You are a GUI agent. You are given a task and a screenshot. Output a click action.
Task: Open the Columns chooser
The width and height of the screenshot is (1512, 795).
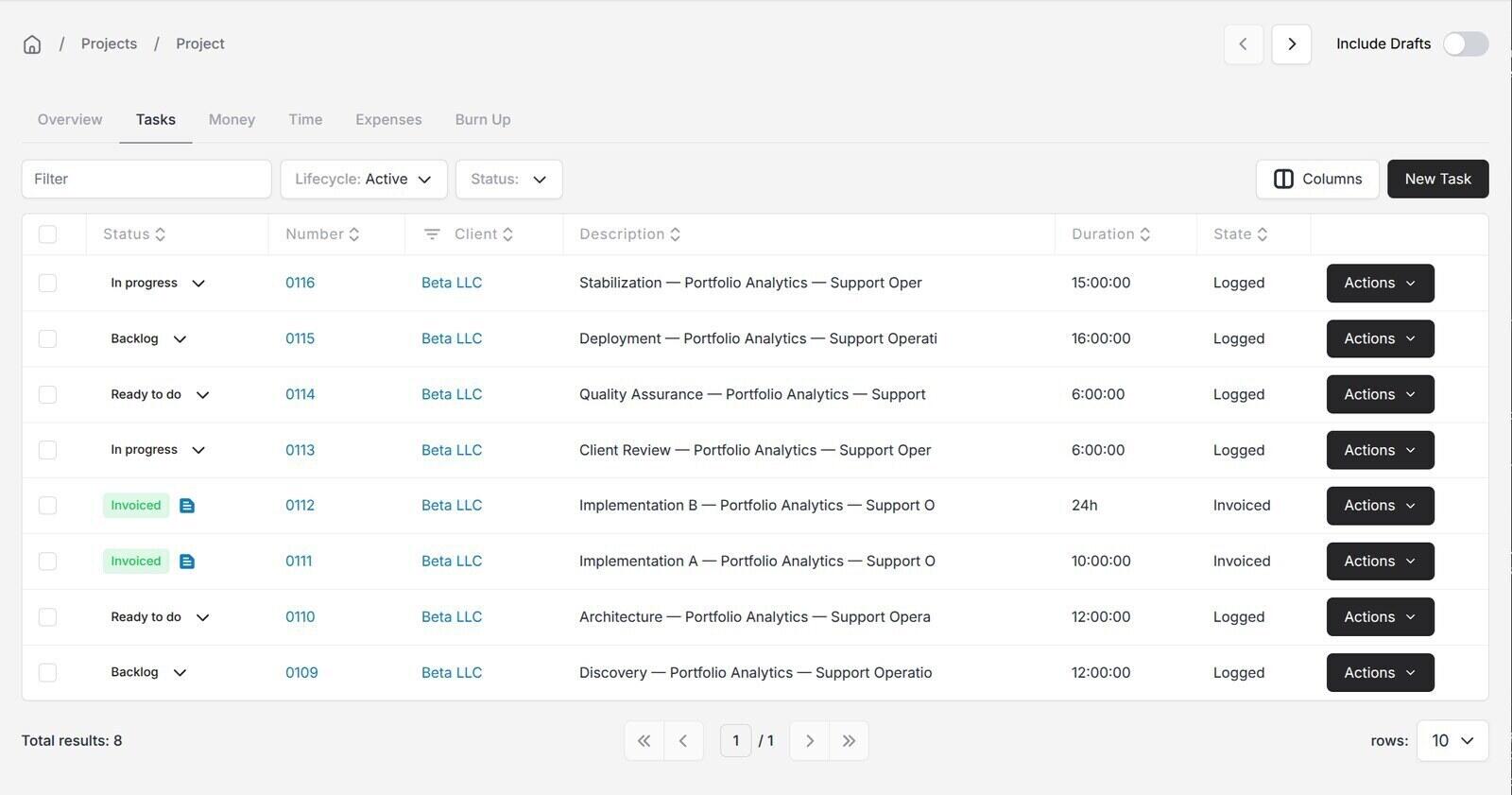click(x=1317, y=180)
